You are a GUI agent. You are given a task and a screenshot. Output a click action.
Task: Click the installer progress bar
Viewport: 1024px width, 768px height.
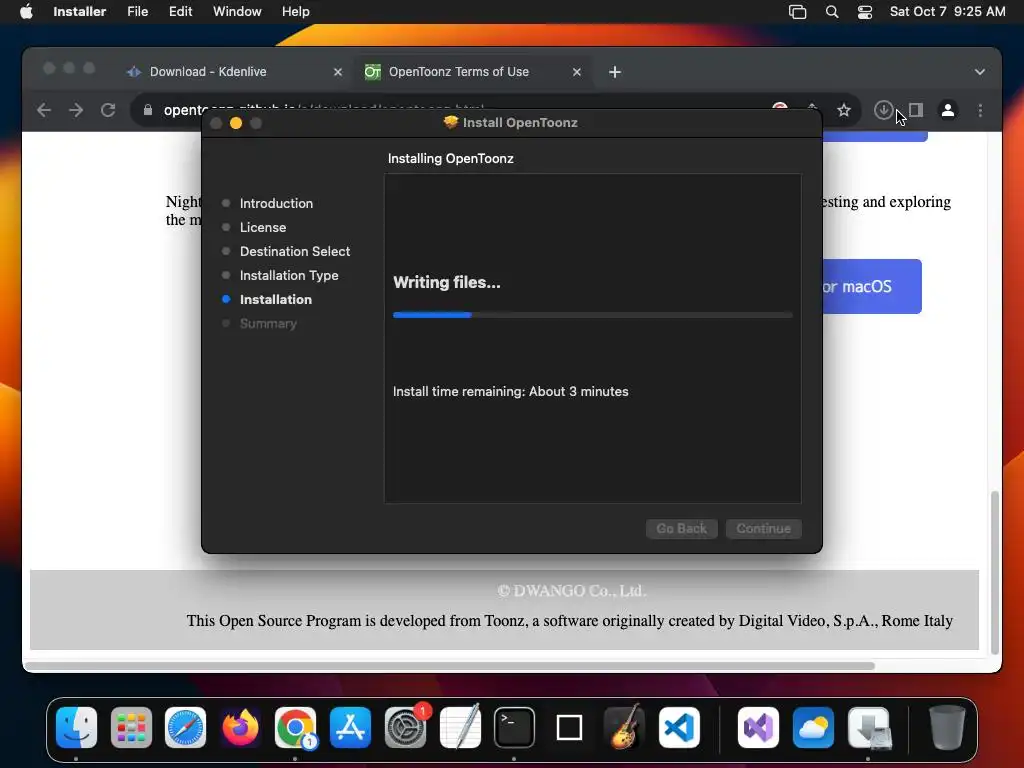pyautogui.click(x=592, y=315)
